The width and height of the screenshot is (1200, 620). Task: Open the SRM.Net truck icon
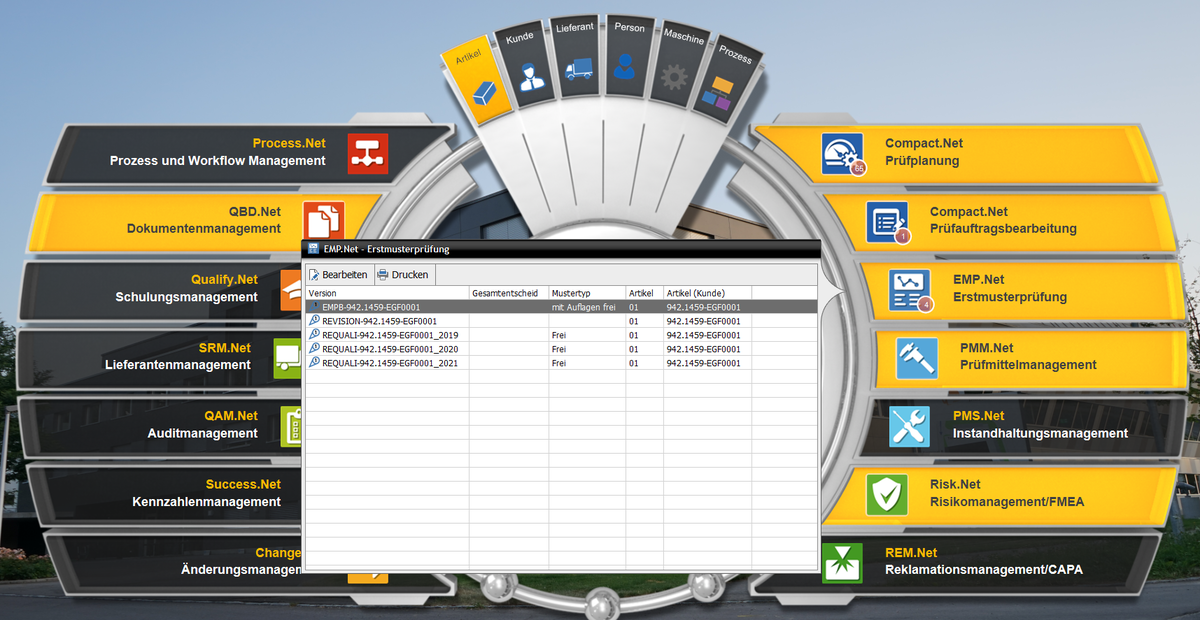[x=288, y=358]
